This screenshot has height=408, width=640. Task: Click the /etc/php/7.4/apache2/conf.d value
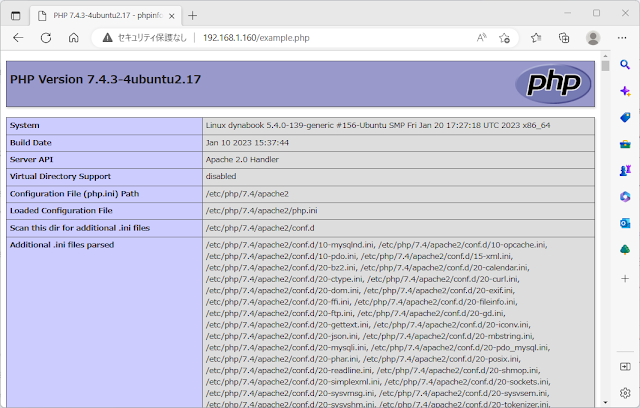(x=260, y=228)
